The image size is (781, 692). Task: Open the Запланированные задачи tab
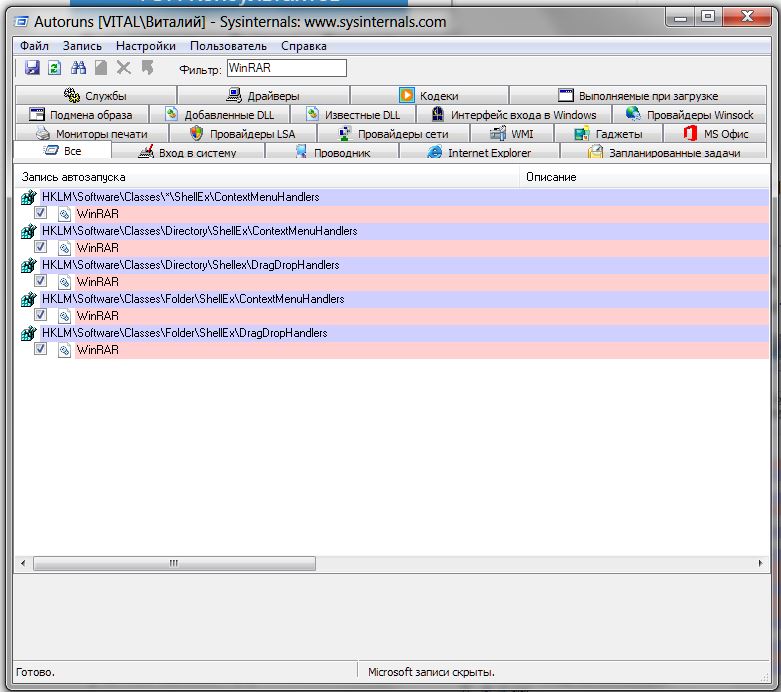coord(664,152)
